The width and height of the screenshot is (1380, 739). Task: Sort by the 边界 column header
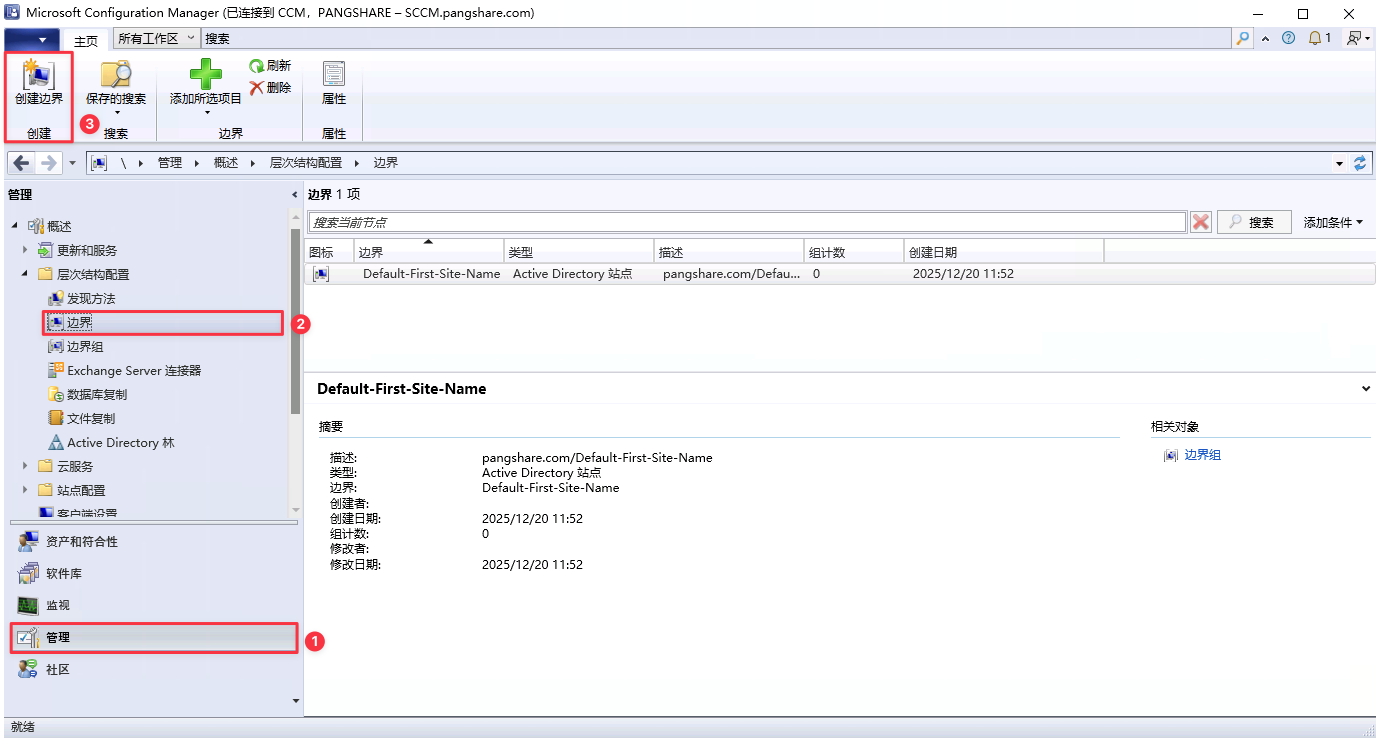click(429, 252)
